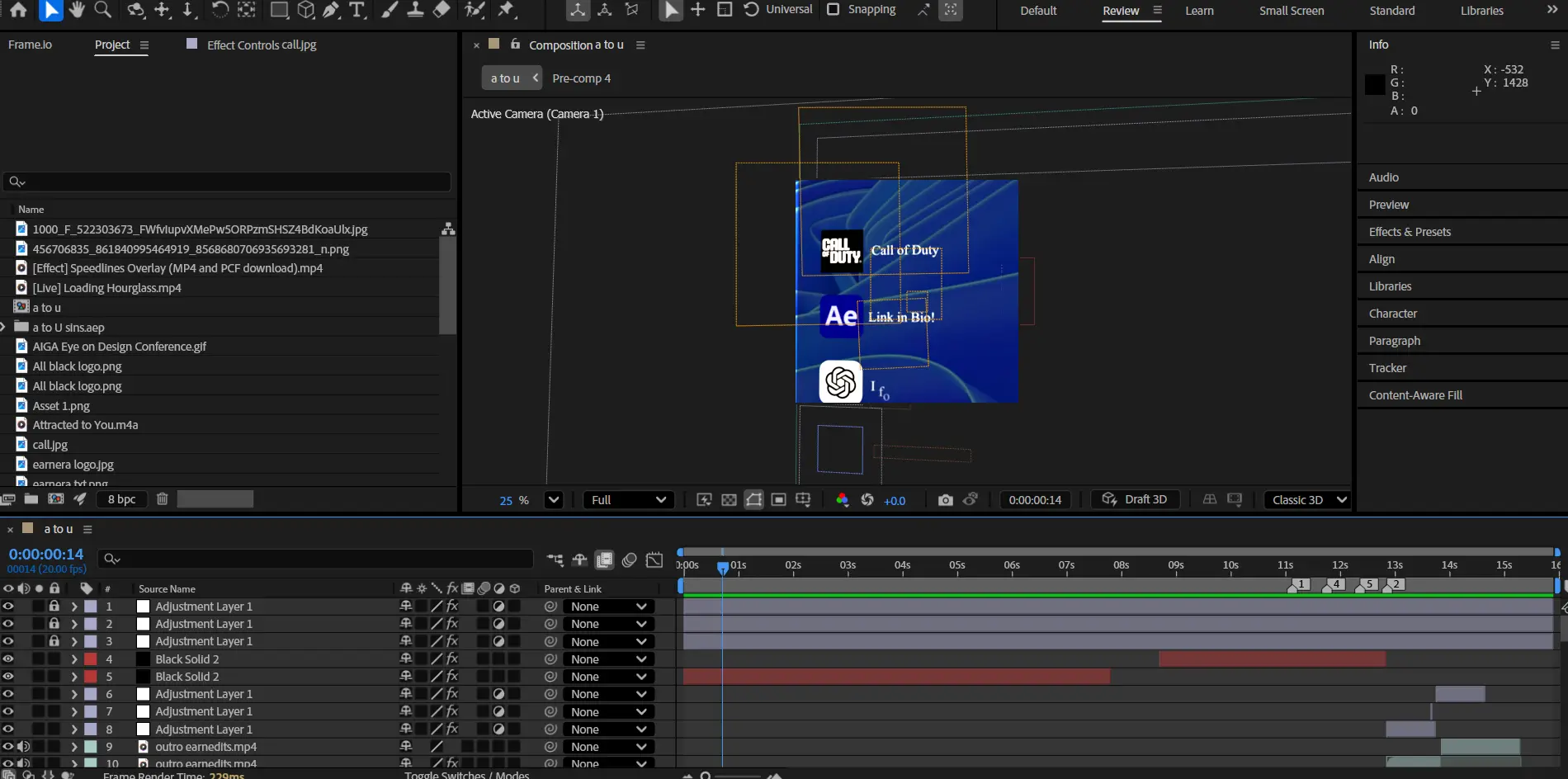The height and width of the screenshot is (779, 1568).
Task: Toggle the Draft 3D button
Action: pos(1136,500)
